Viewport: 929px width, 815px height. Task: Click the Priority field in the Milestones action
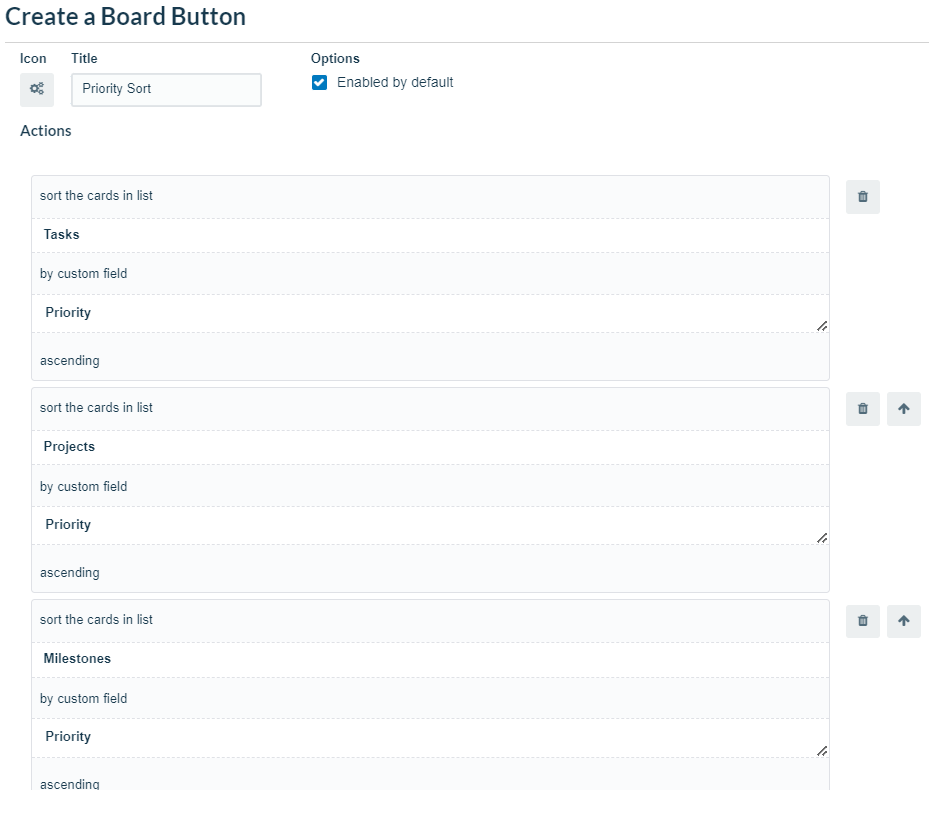tap(430, 737)
